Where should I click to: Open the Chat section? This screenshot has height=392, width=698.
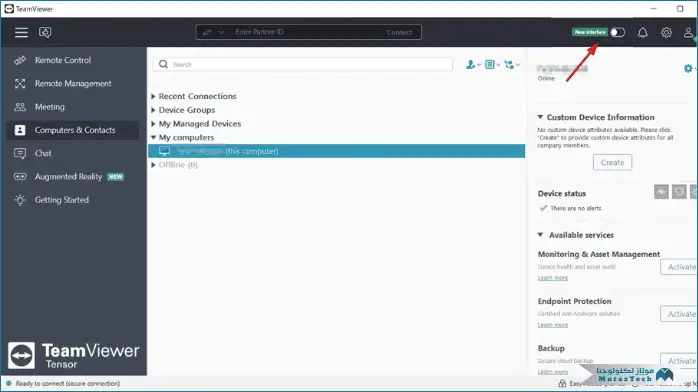pos(43,153)
